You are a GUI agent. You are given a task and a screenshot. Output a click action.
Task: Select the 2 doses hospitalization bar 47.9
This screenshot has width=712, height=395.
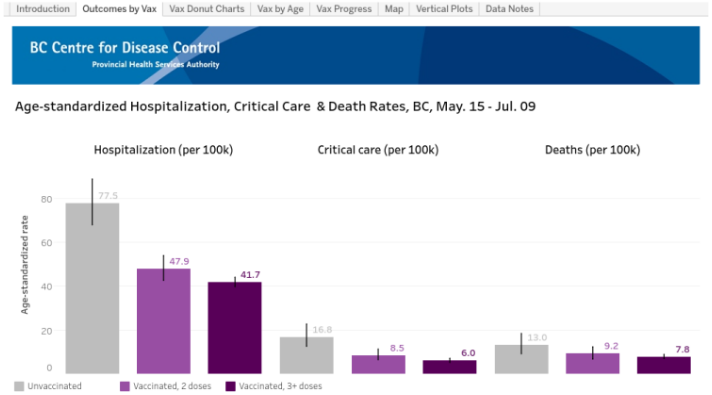point(163,321)
